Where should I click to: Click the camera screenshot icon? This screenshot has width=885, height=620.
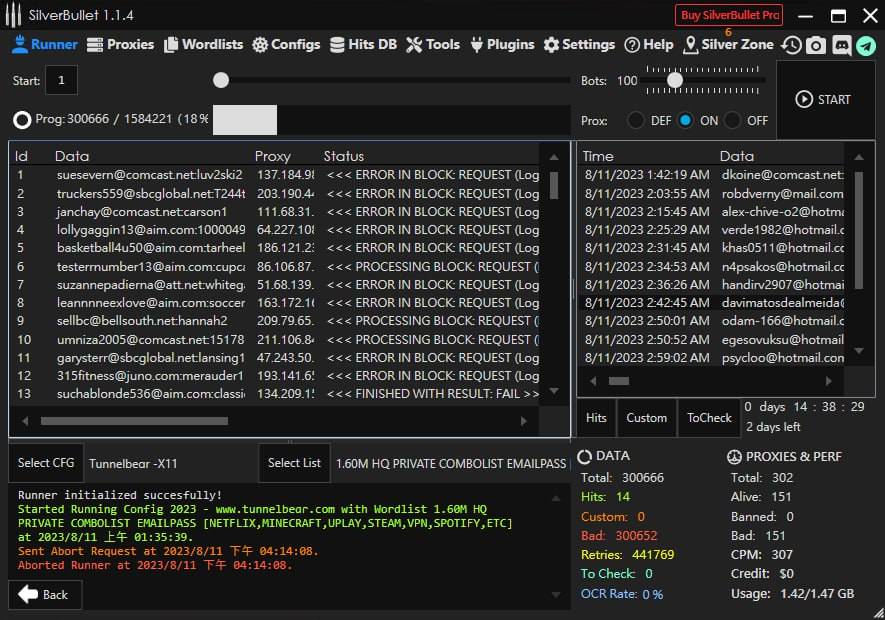click(x=816, y=45)
